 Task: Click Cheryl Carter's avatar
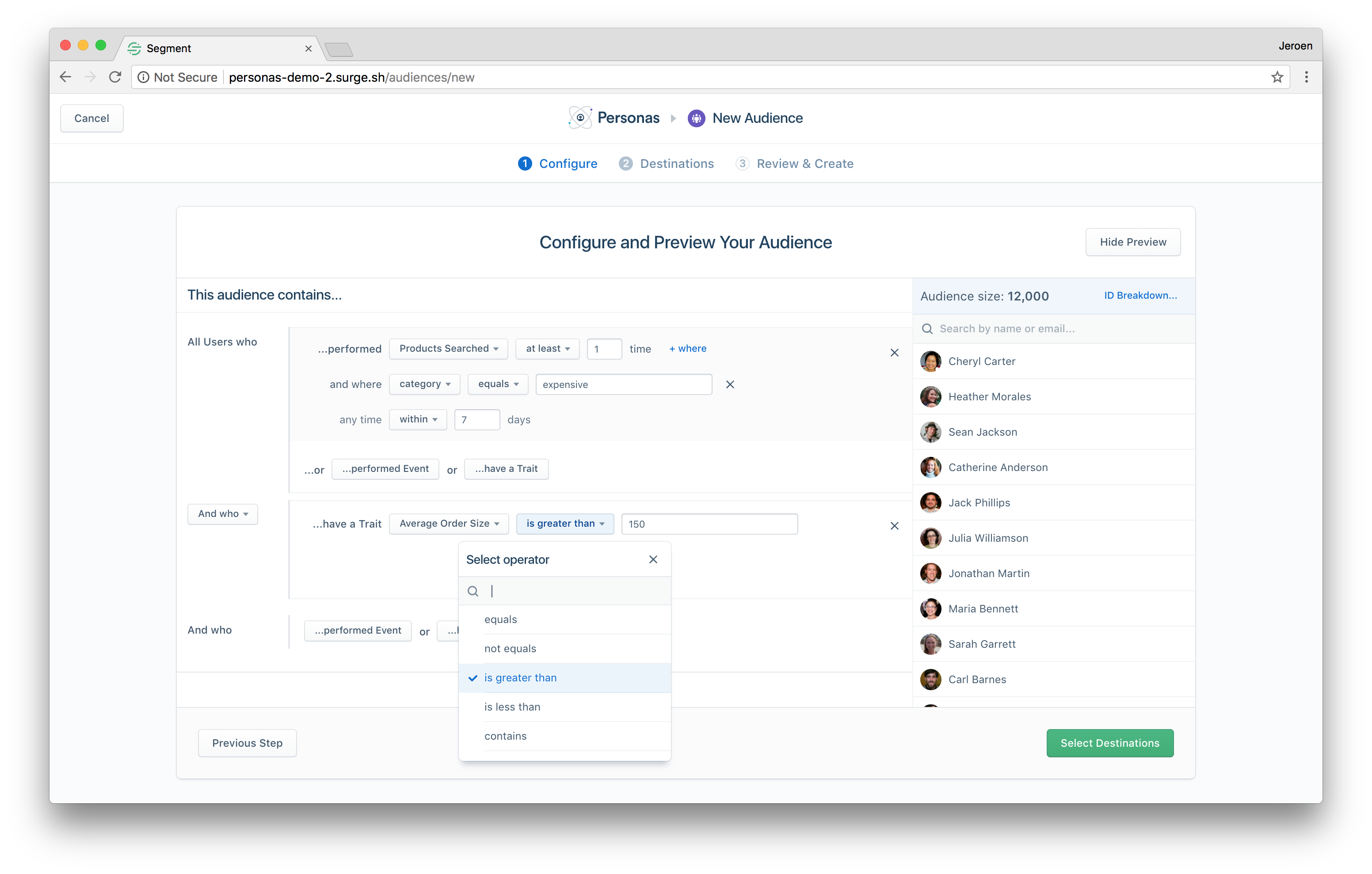pyautogui.click(x=930, y=361)
